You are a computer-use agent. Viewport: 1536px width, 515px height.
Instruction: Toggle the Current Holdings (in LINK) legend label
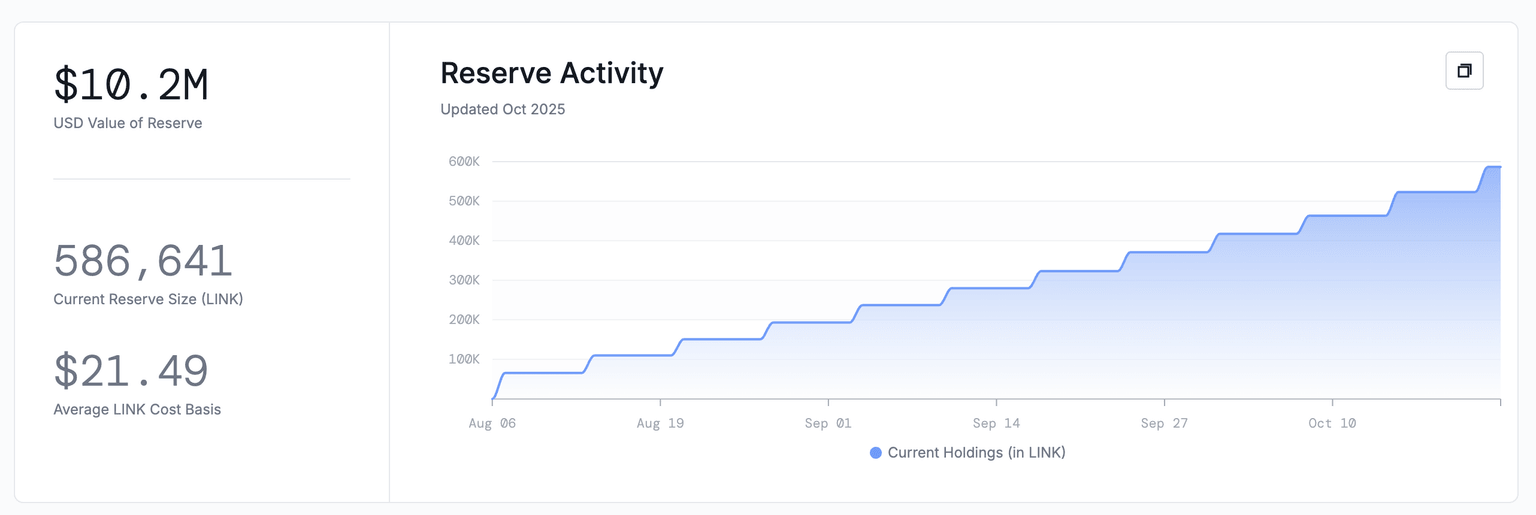(976, 453)
